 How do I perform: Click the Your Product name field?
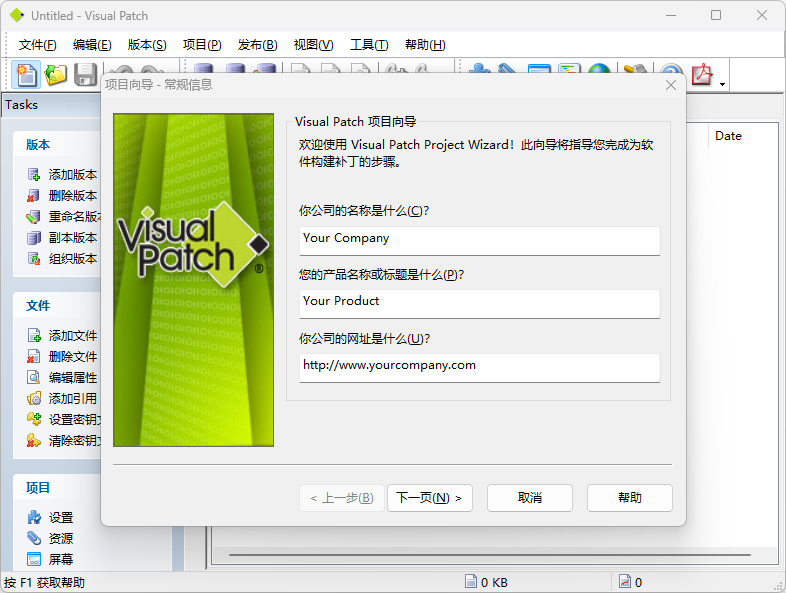480,304
